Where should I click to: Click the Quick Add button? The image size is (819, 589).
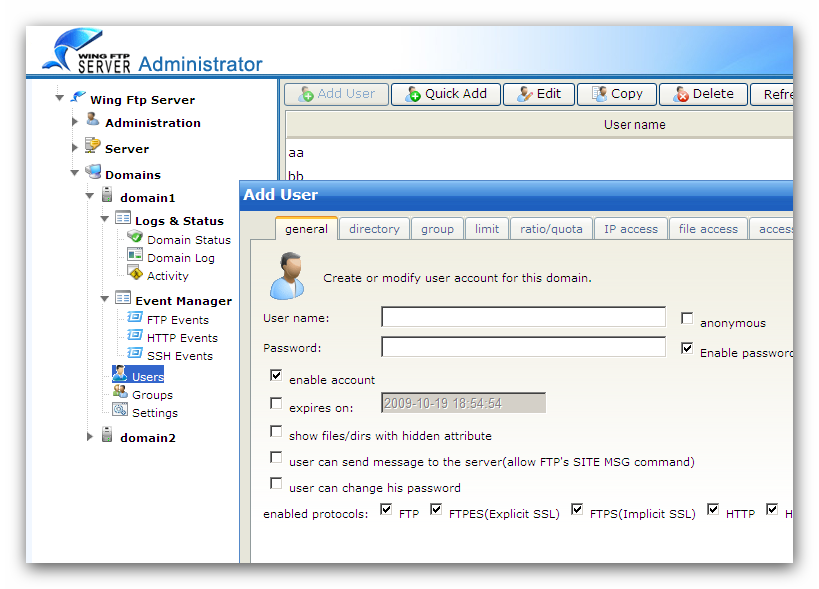[x=446, y=95]
